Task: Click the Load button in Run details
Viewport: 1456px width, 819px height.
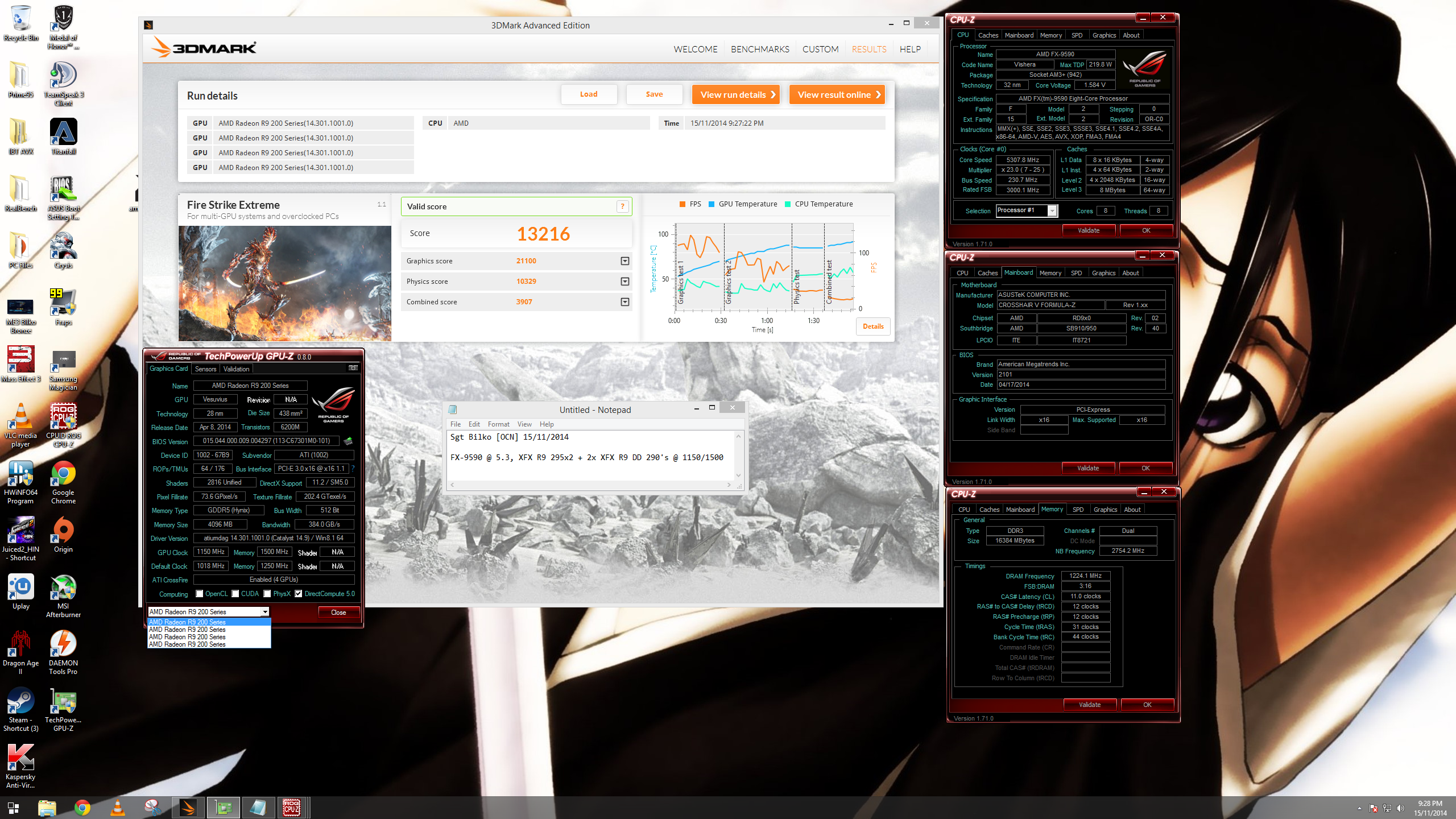Action: [589, 94]
